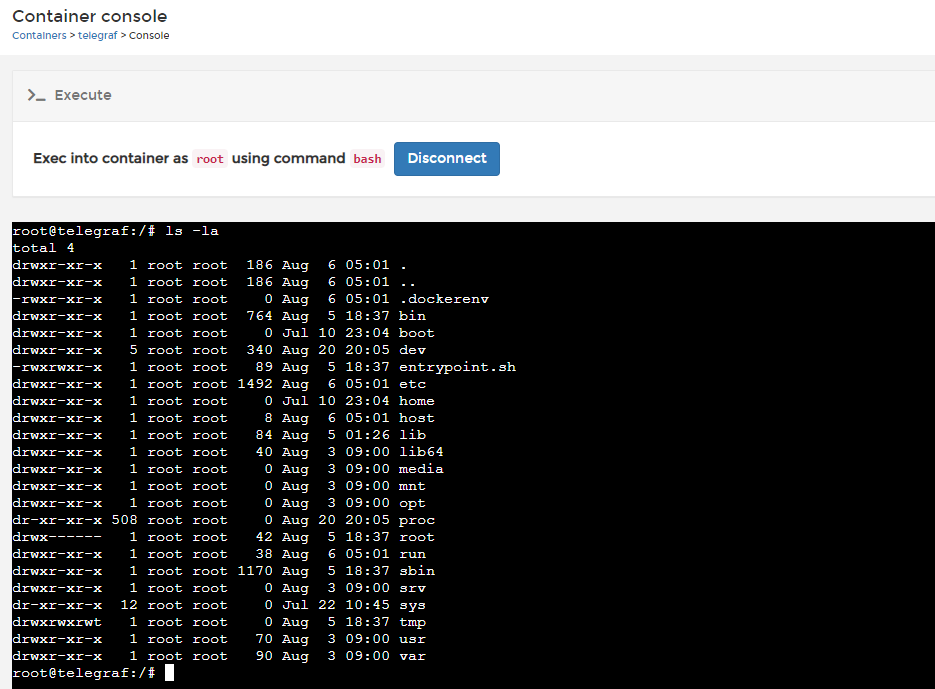Open the telegraf breadcrumb link
This screenshot has height=689, width=935.
coord(98,35)
